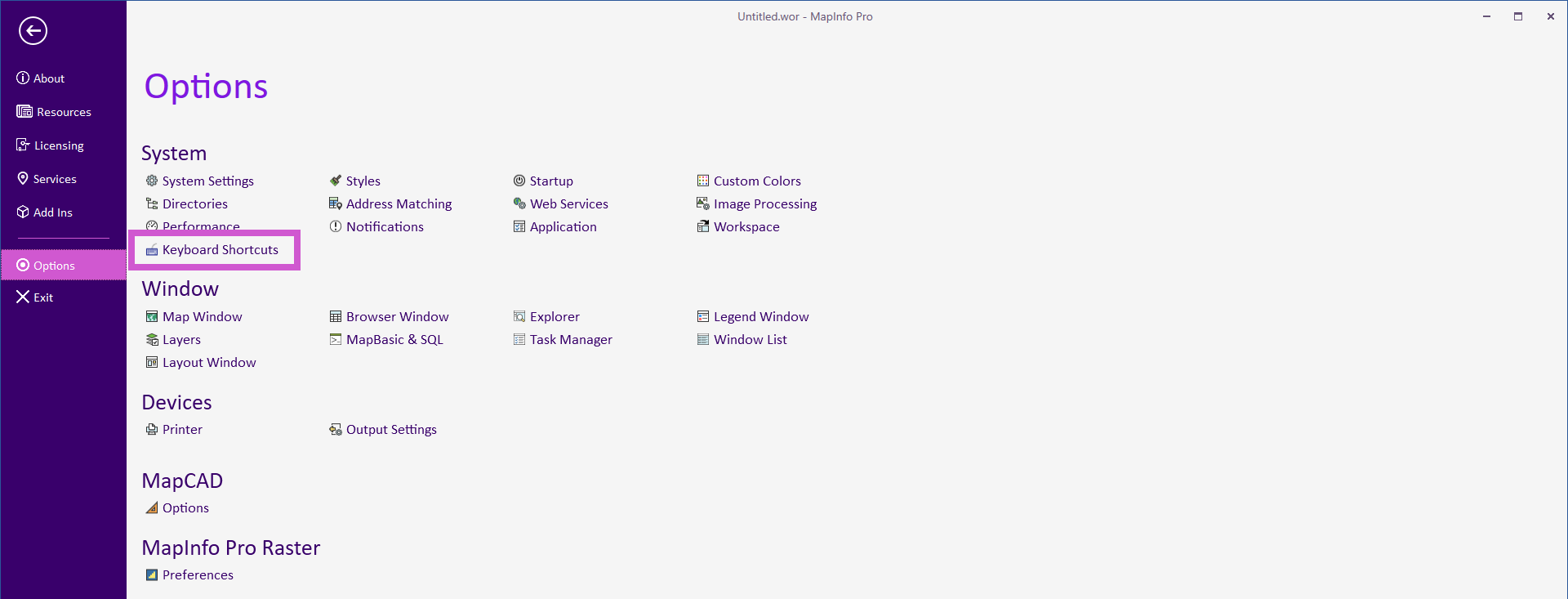Click the Explorer icon
This screenshot has height=599, width=1568.
click(x=519, y=316)
